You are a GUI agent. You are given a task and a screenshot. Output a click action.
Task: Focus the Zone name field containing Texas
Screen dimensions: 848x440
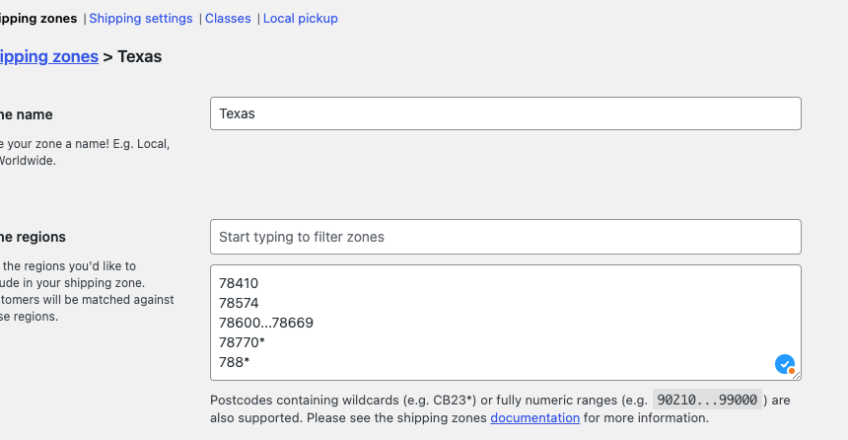[505, 113]
